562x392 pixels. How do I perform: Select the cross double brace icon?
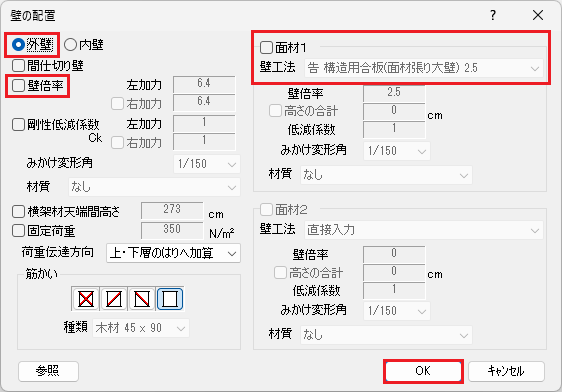pyautogui.click(x=86, y=298)
